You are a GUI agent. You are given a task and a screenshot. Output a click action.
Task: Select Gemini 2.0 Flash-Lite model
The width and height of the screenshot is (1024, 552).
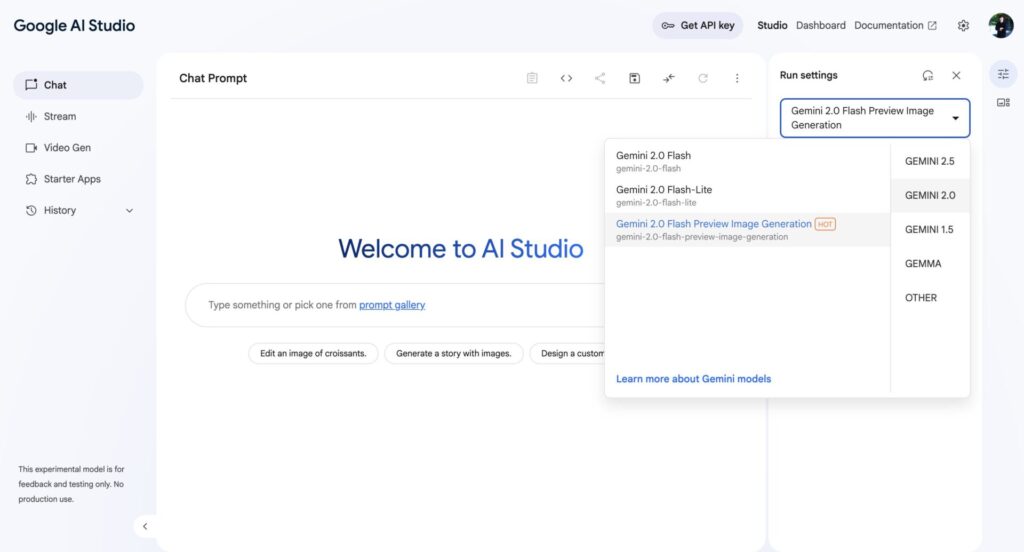click(x=747, y=195)
